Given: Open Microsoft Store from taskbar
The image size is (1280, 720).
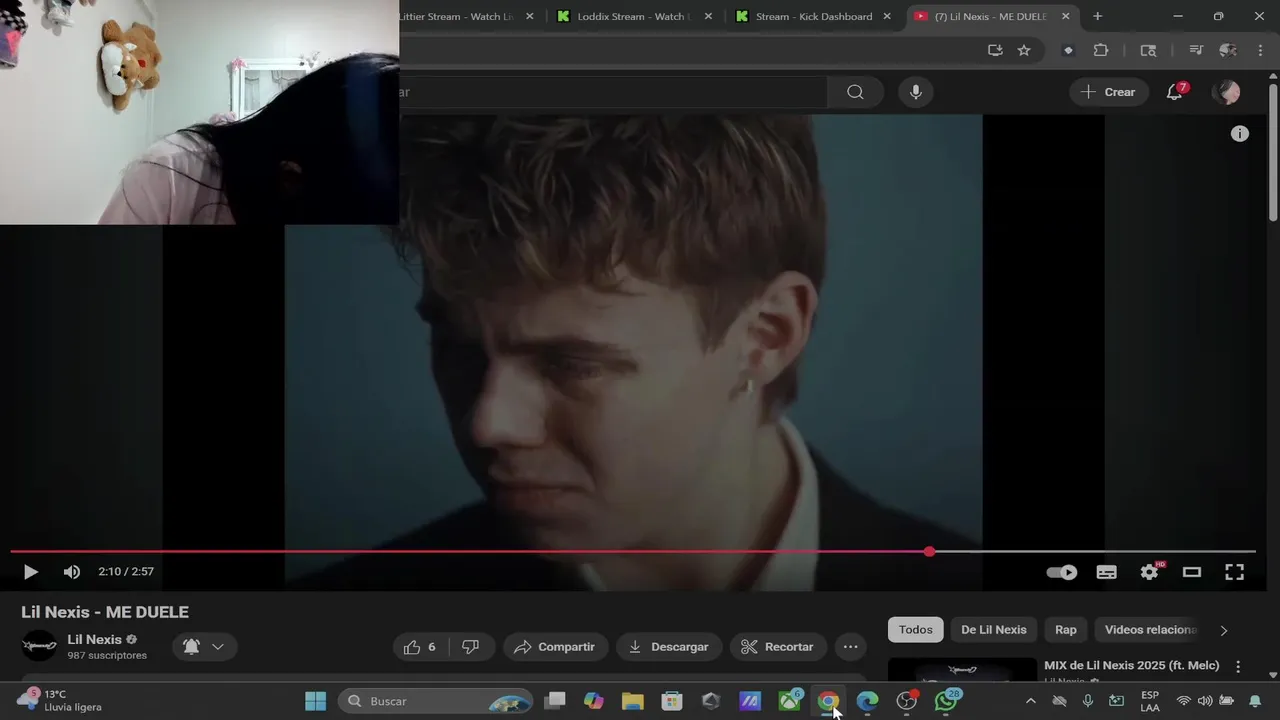Looking at the screenshot, I should (x=672, y=701).
